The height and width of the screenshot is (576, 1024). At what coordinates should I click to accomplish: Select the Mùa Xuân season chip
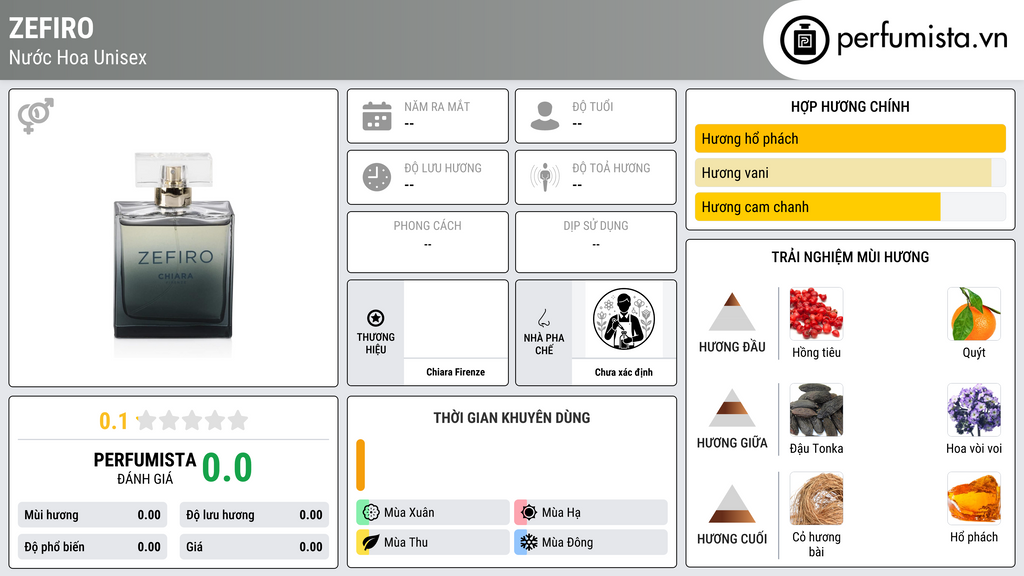click(x=433, y=513)
